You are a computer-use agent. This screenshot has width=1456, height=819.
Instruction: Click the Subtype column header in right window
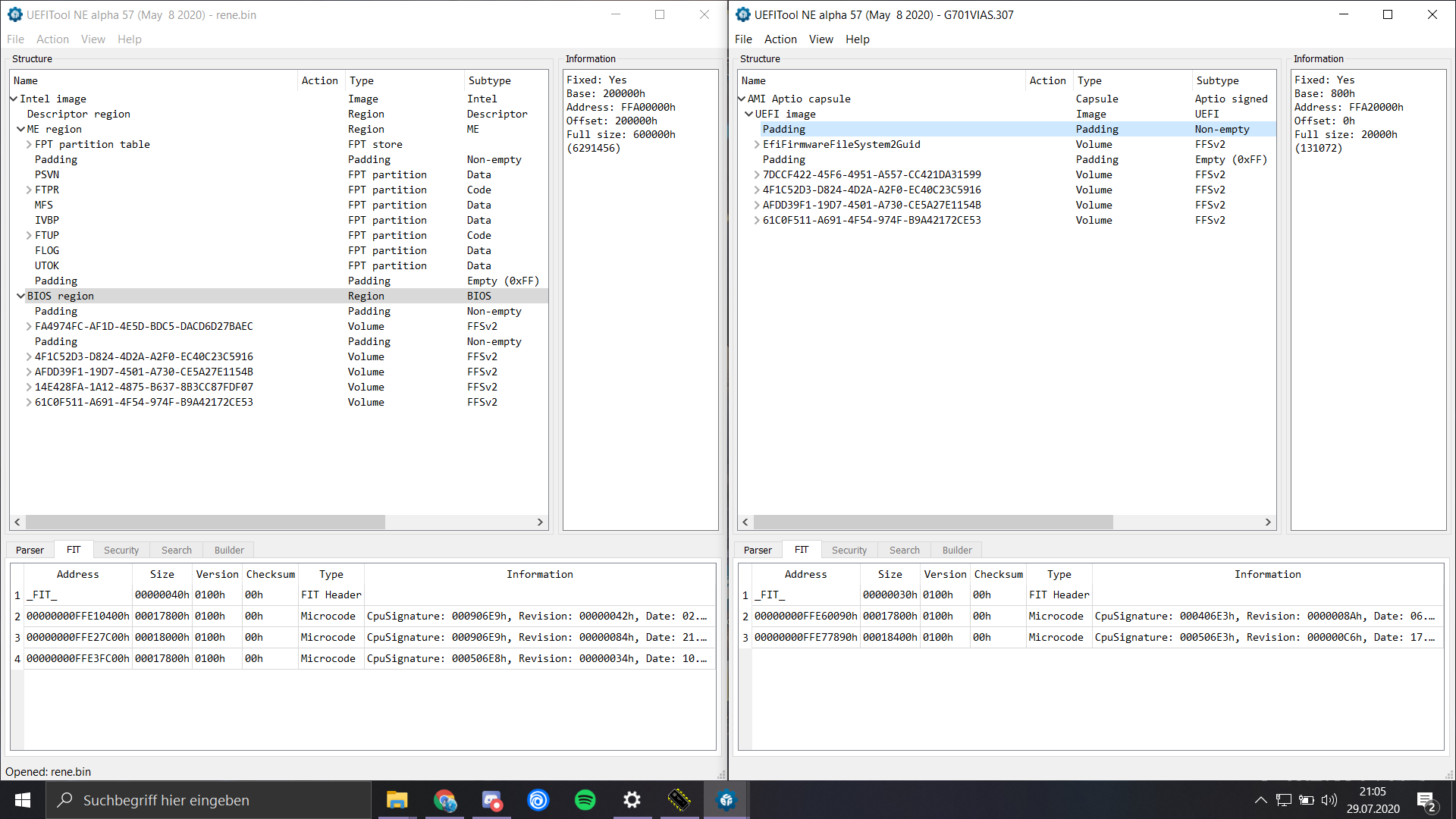[1217, 80]
